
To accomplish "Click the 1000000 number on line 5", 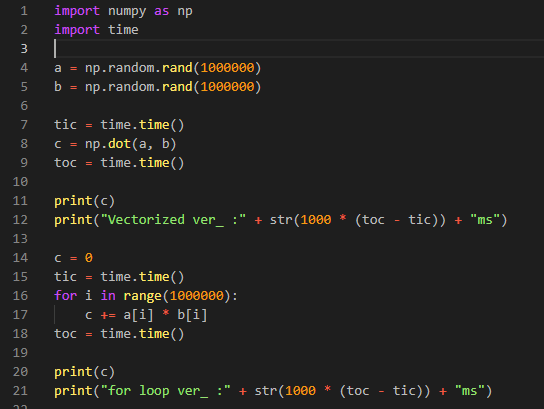I will pos(227,87).
